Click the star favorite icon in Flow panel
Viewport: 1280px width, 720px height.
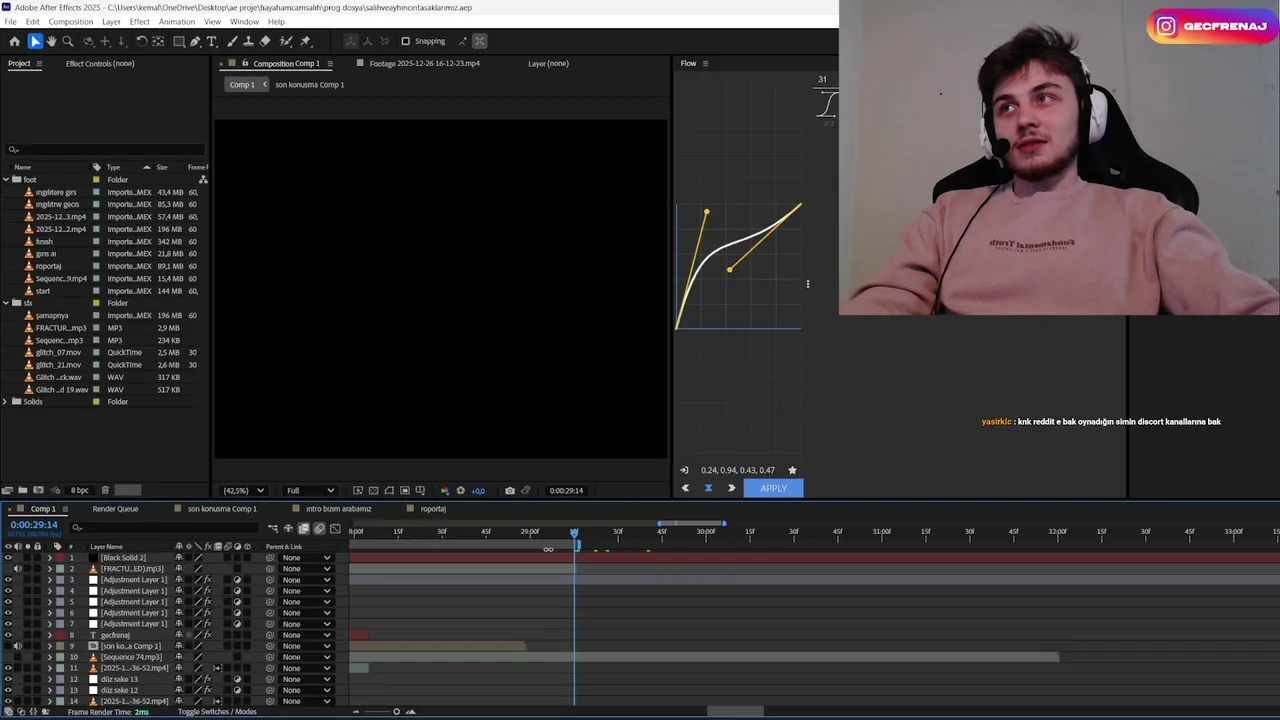click(x=792, y=470)
